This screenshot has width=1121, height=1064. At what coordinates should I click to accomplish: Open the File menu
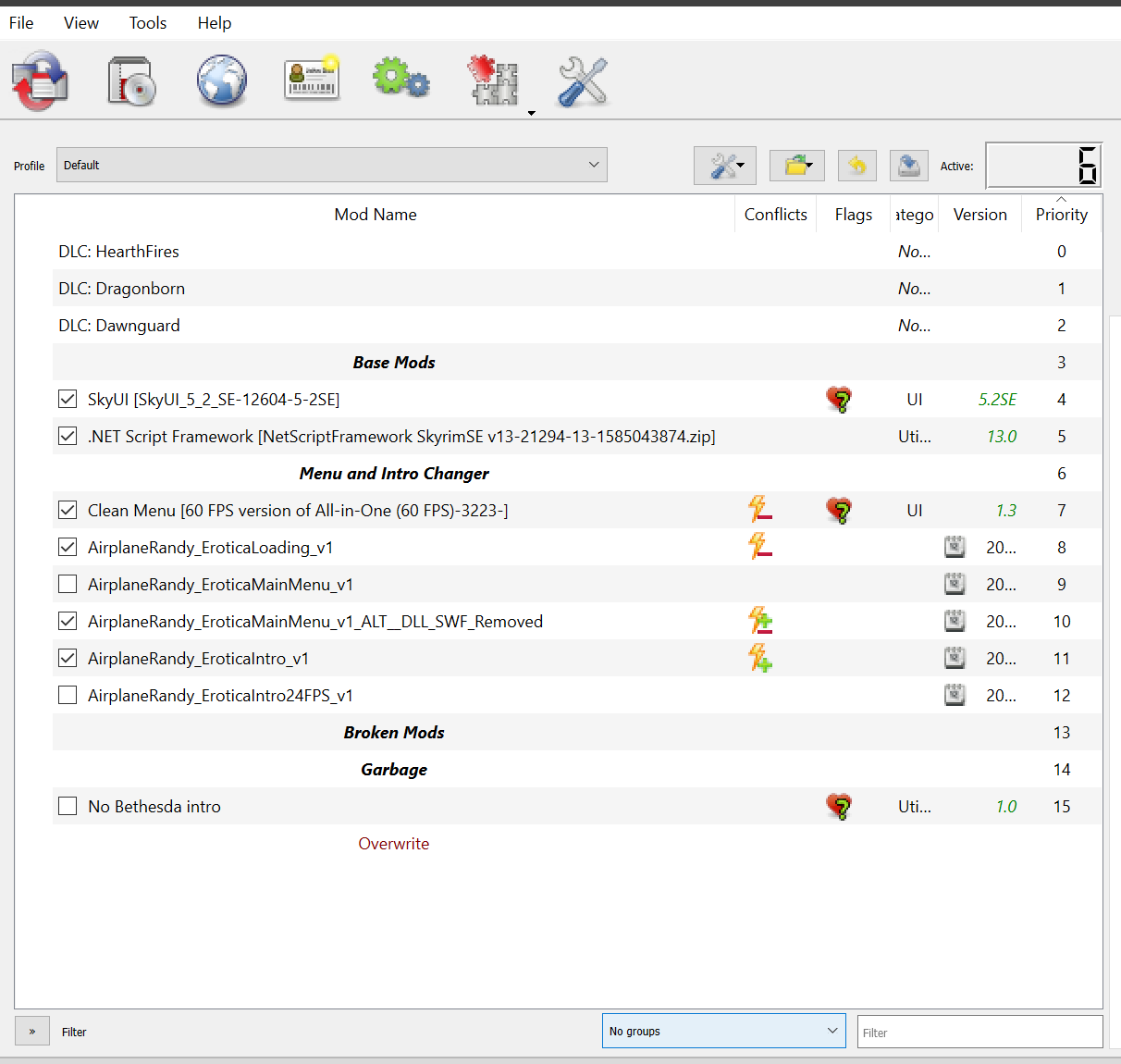(21, 23)
